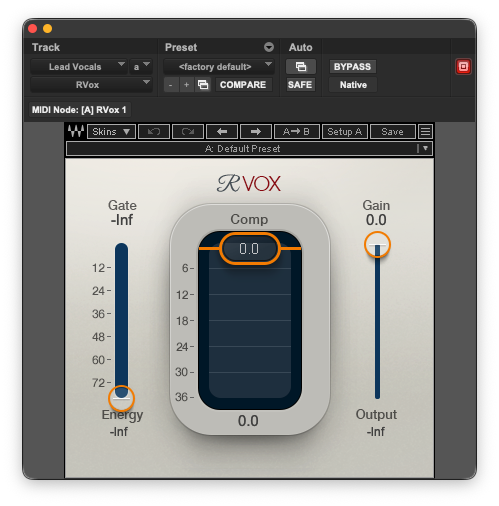Image resolution: width=499 pixels, height=506 pixels.
Task: Click the Track header label
Action: (46, 47)
